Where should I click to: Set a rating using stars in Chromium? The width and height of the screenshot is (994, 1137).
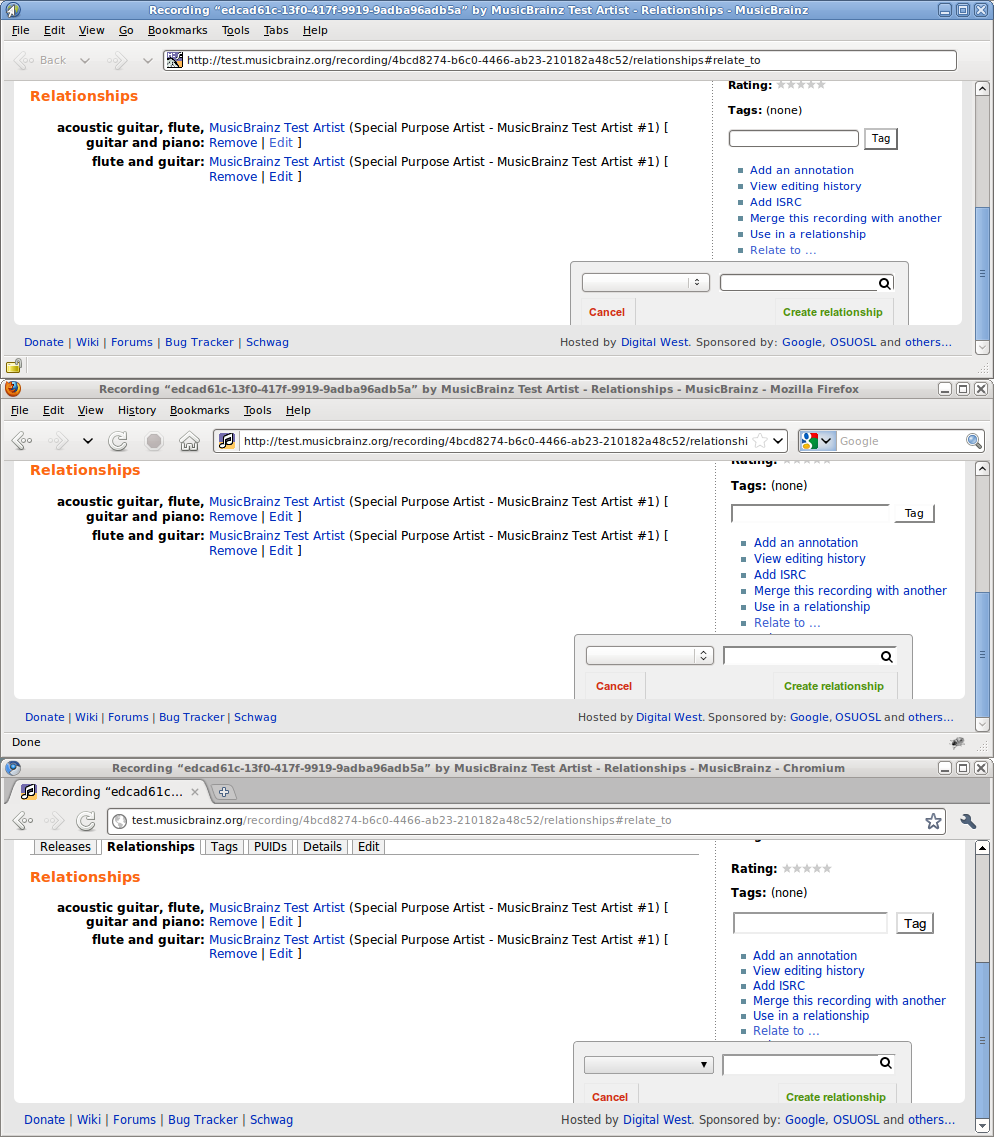(806, 869)
